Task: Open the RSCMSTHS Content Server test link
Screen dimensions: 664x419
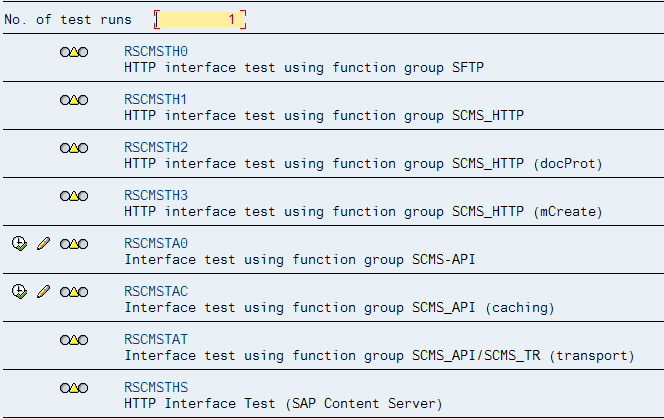Action: pyautogui.click(x=156, y=387)
